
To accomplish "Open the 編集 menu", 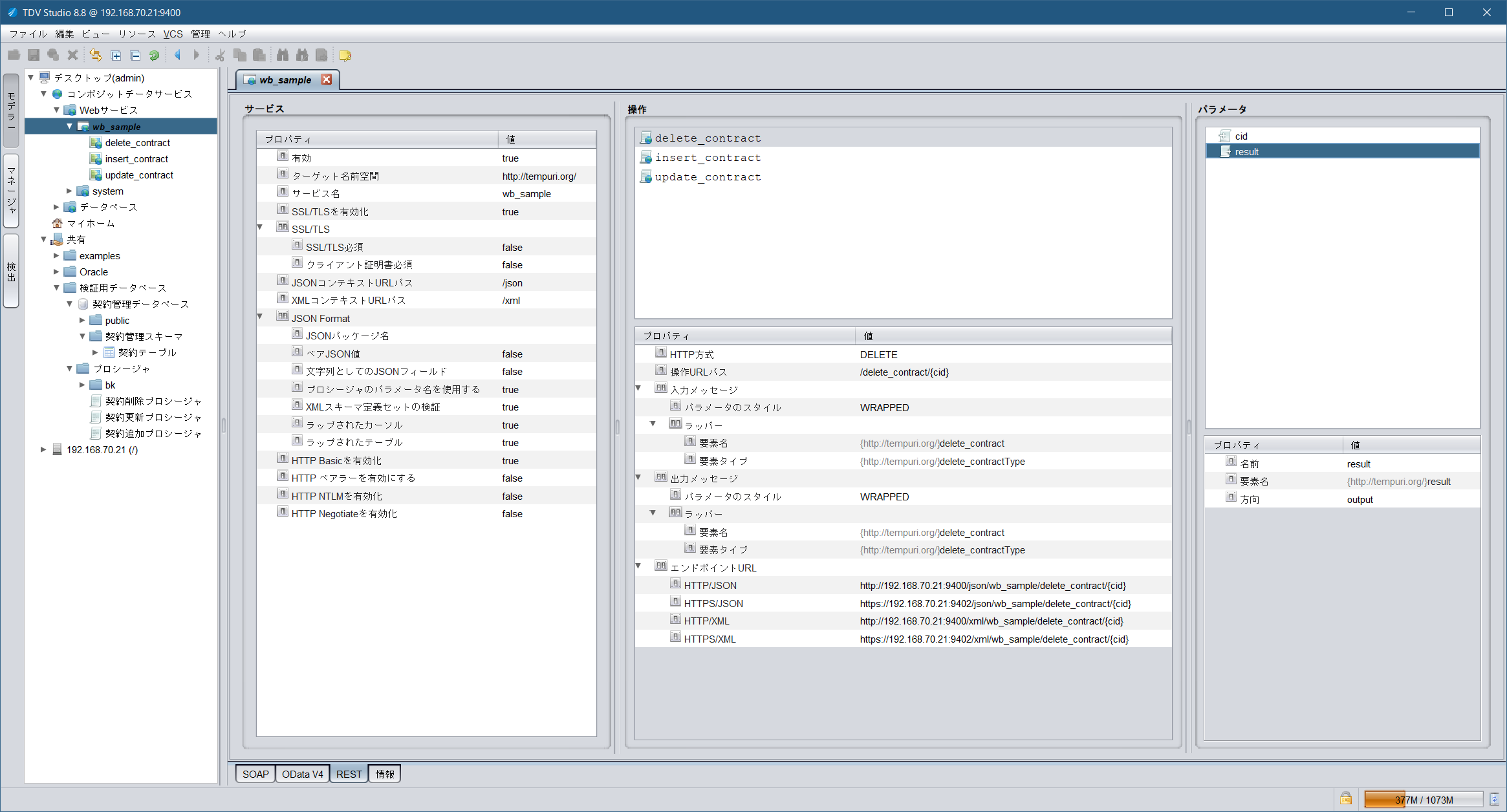I will [x=65, y=34].
